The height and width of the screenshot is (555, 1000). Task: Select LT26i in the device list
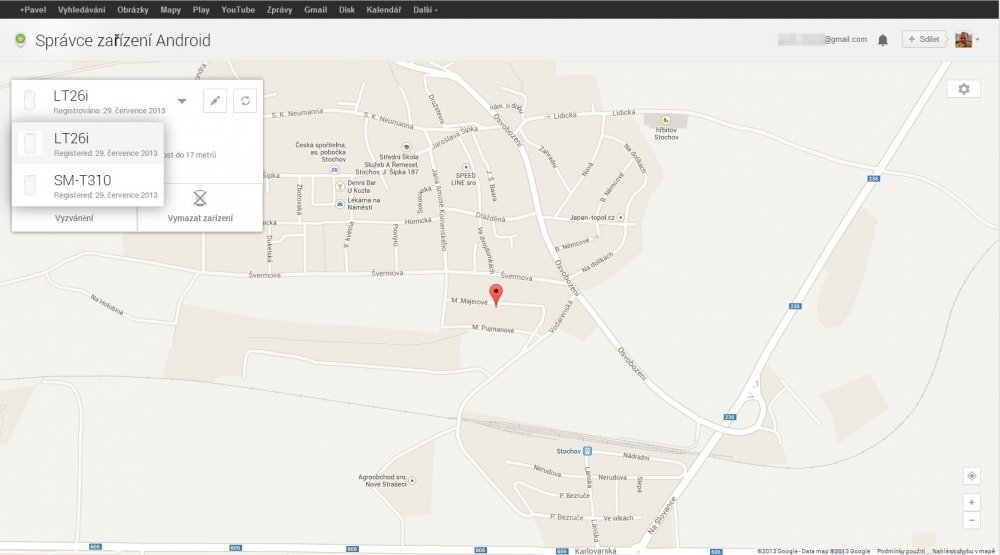(x=88, y=144)
